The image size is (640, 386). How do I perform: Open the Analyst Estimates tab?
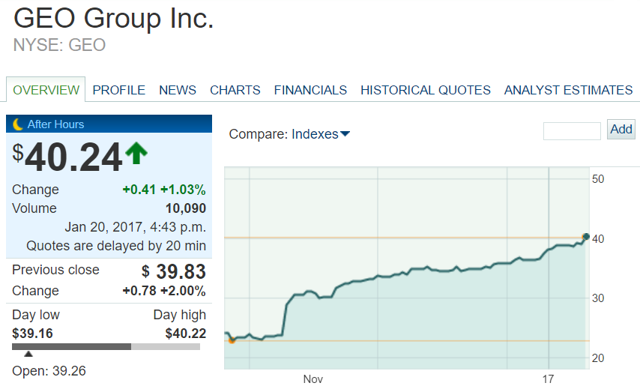pos(568,90)
